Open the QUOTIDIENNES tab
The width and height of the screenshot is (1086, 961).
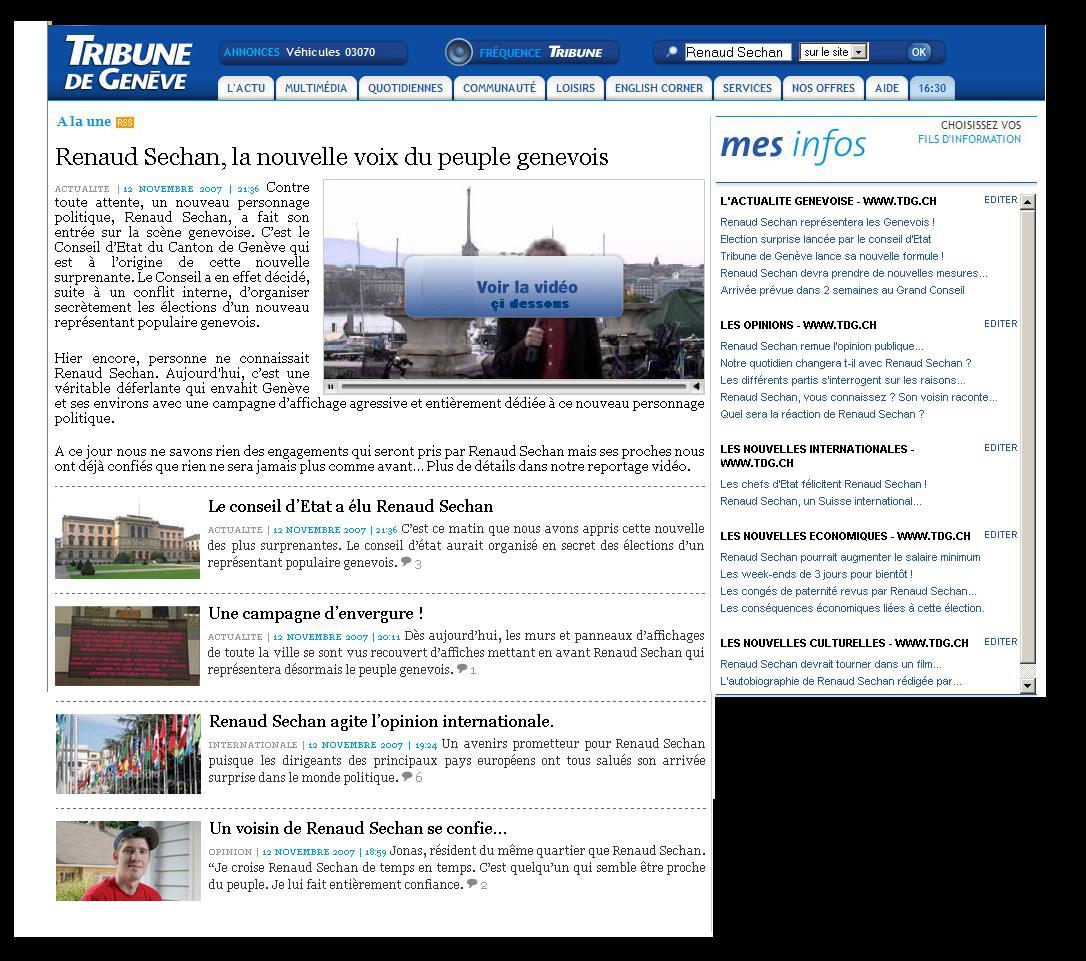[x=405, y=88]
